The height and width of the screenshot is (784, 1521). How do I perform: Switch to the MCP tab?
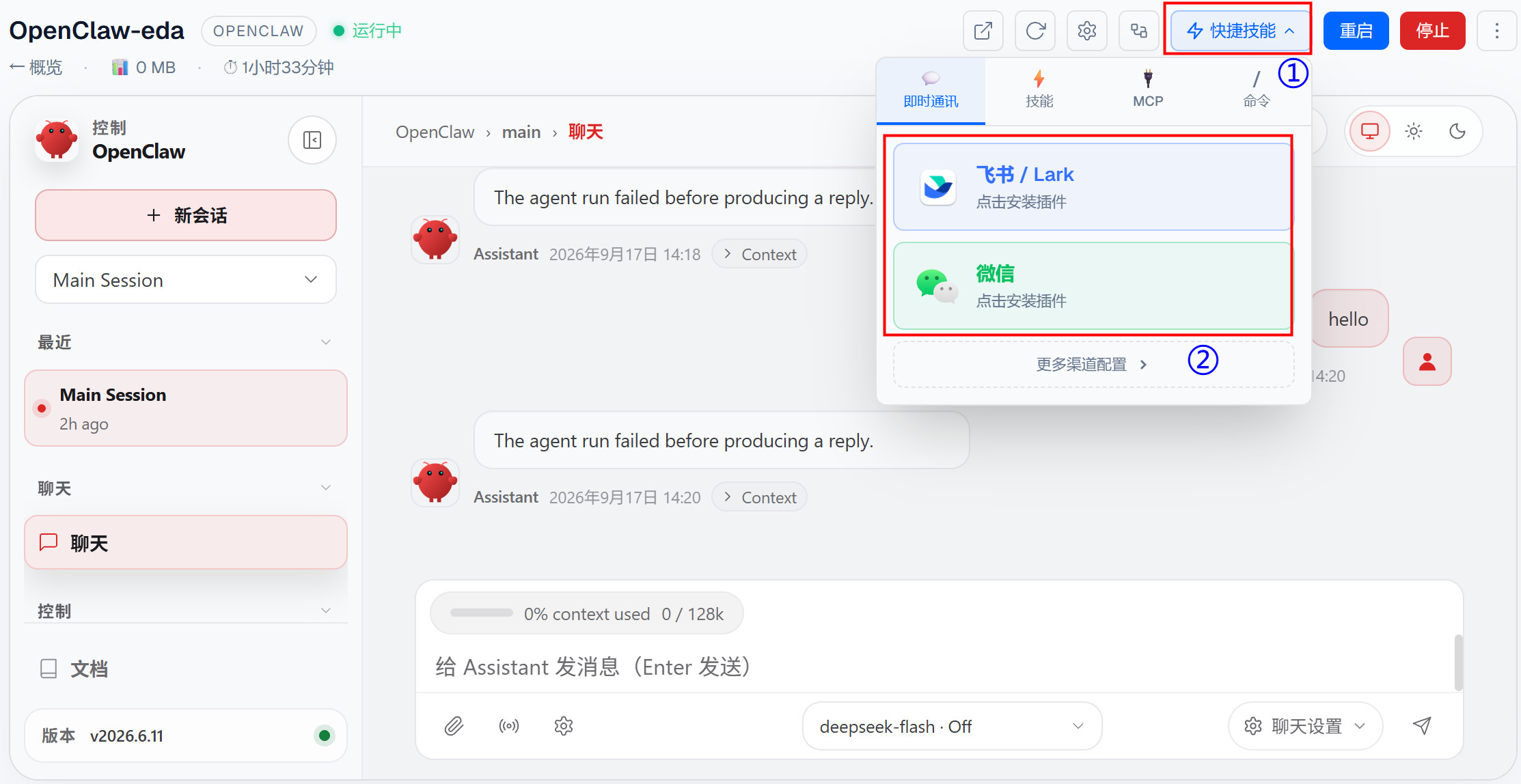1148,90
